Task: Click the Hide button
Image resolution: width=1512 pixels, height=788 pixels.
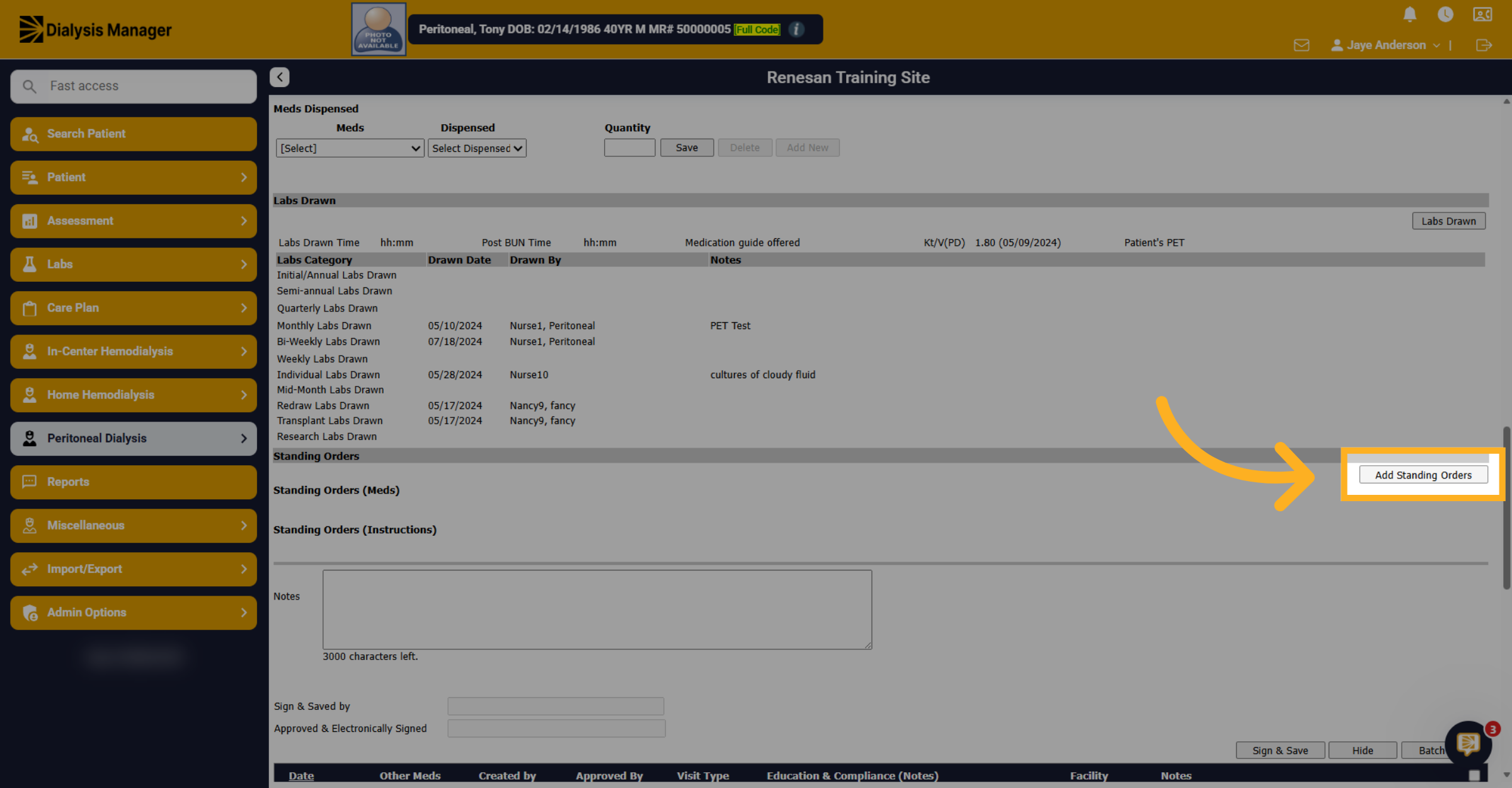Action: point(1362,750)
